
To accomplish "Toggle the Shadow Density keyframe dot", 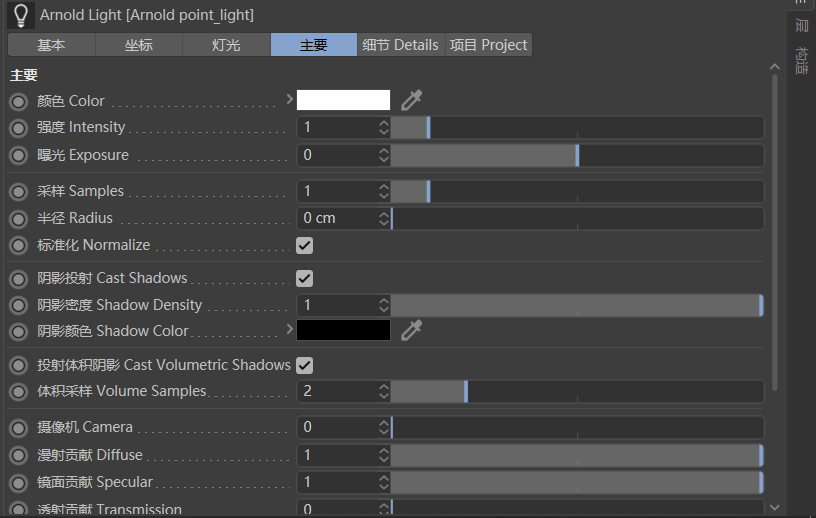I will point(18,305).
